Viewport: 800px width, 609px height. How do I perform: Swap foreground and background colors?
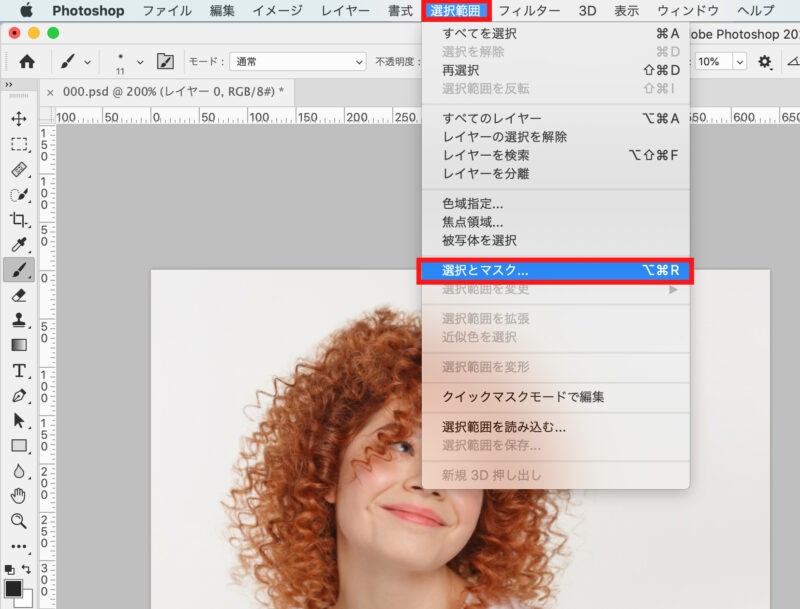pos(27,569)
